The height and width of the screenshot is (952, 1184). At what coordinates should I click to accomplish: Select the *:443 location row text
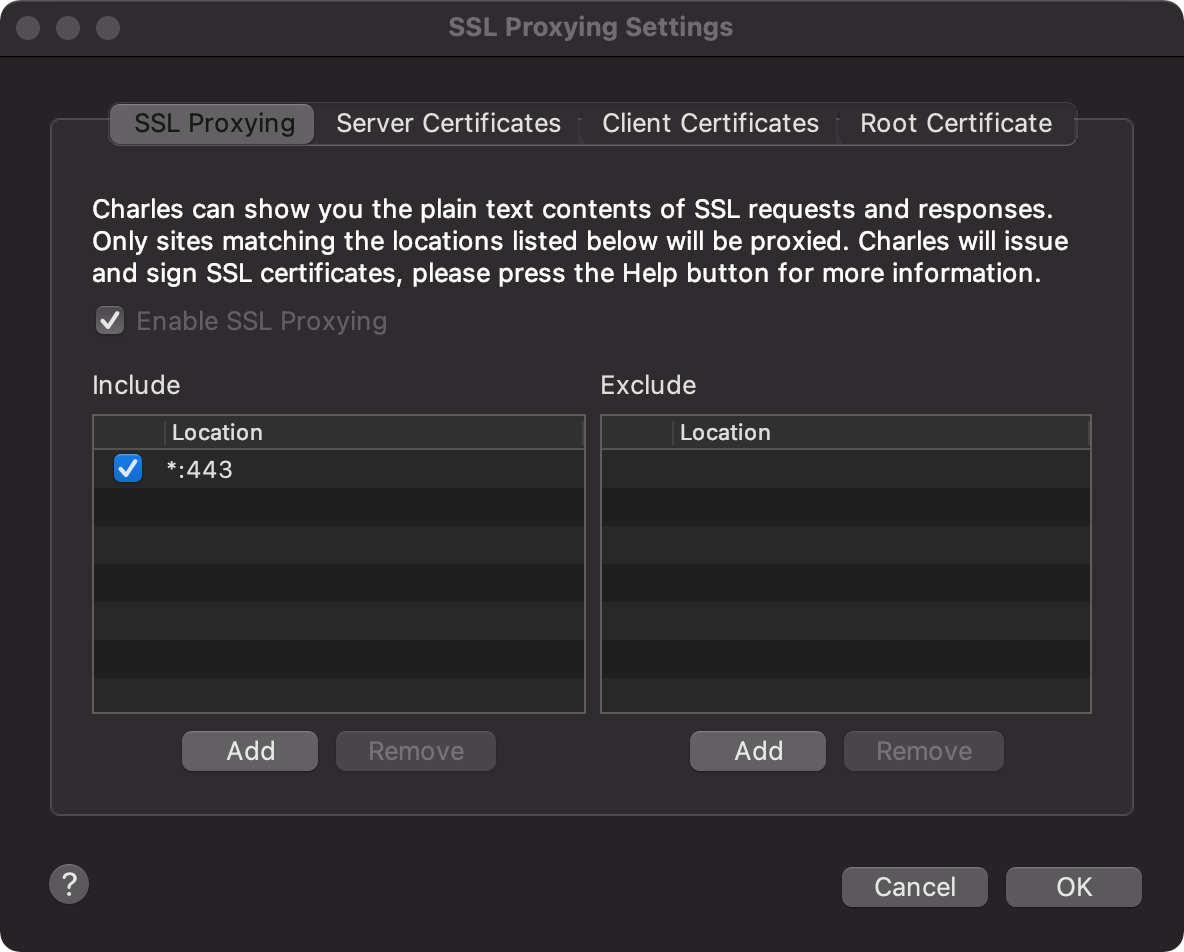(199, 470)
